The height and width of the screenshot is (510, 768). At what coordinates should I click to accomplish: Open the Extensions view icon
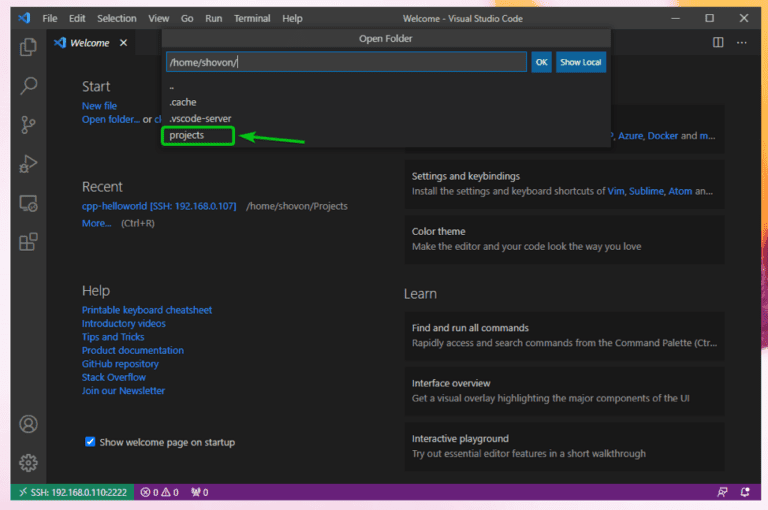coord(28,242)
